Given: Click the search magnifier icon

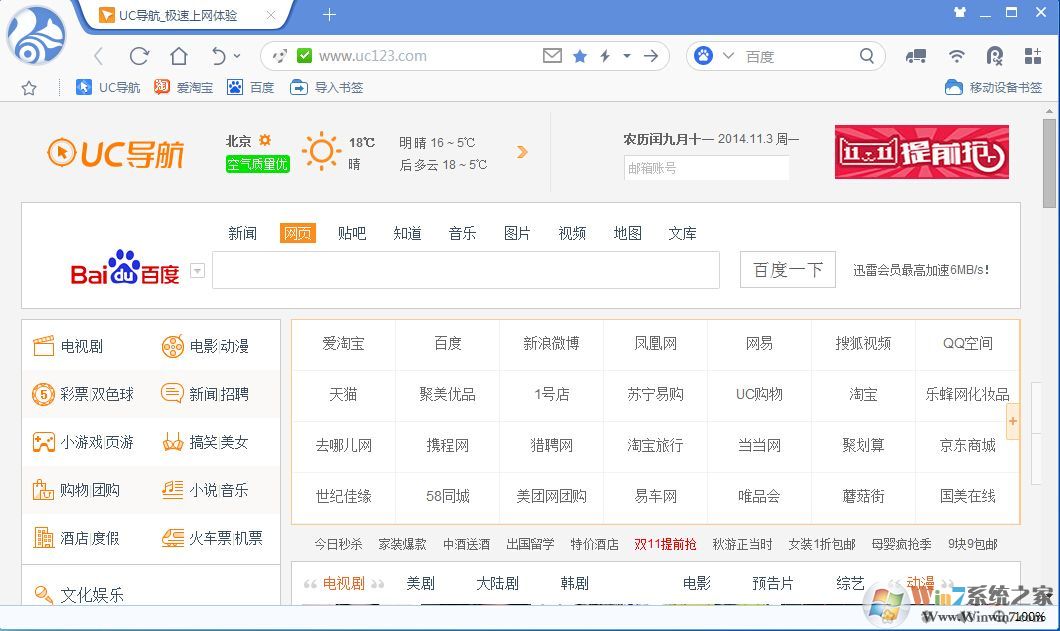Looking at the screenshot, I should pyautogui.click(x=866, y=56).
